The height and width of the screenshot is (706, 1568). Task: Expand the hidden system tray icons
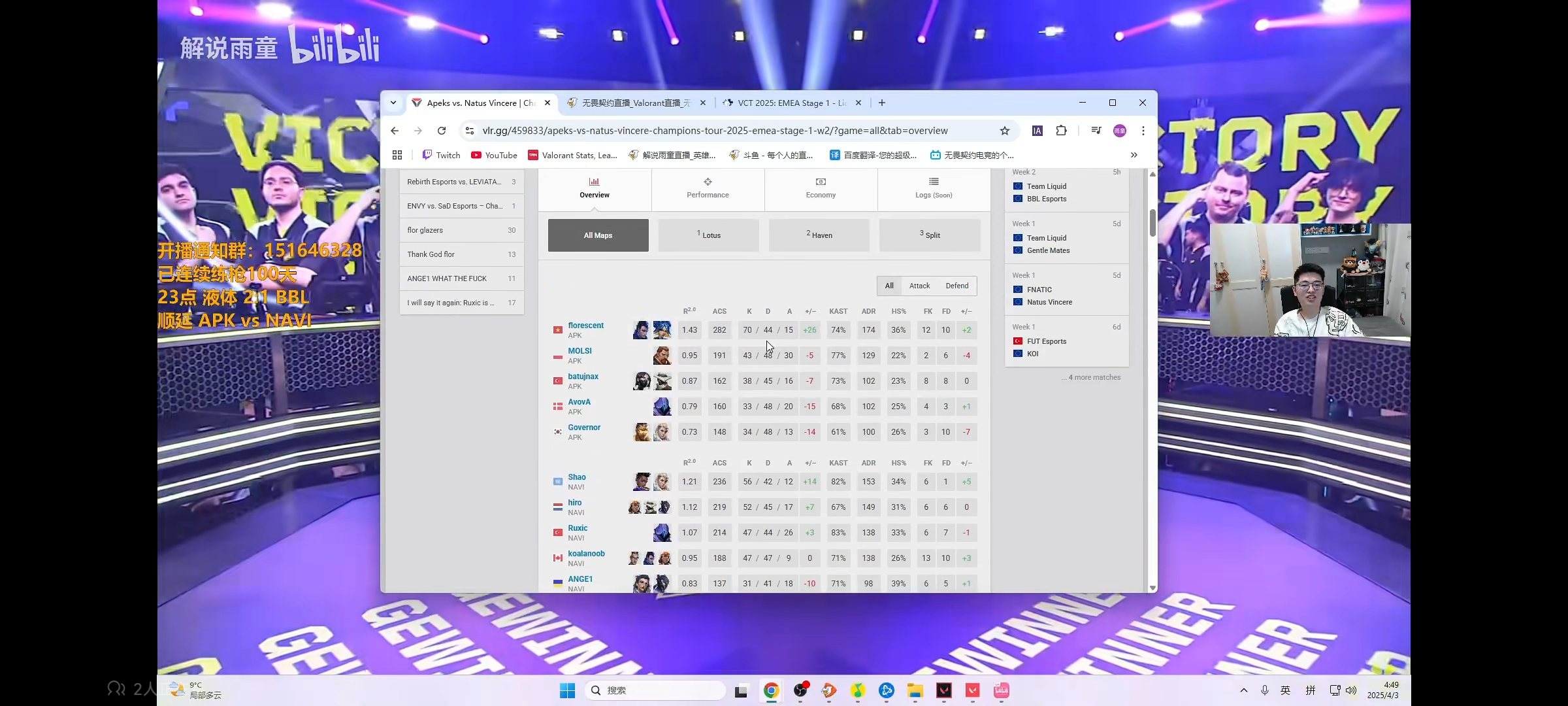tap(1244, 690)
